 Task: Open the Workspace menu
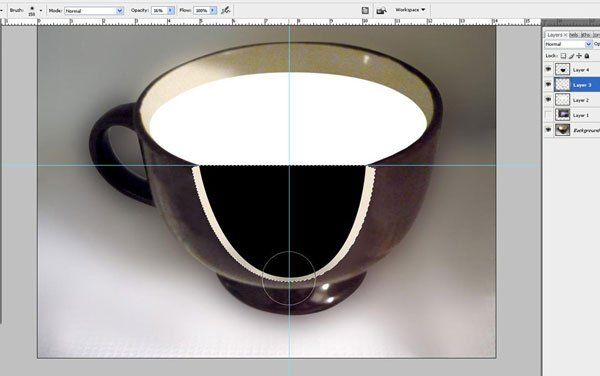410,10
